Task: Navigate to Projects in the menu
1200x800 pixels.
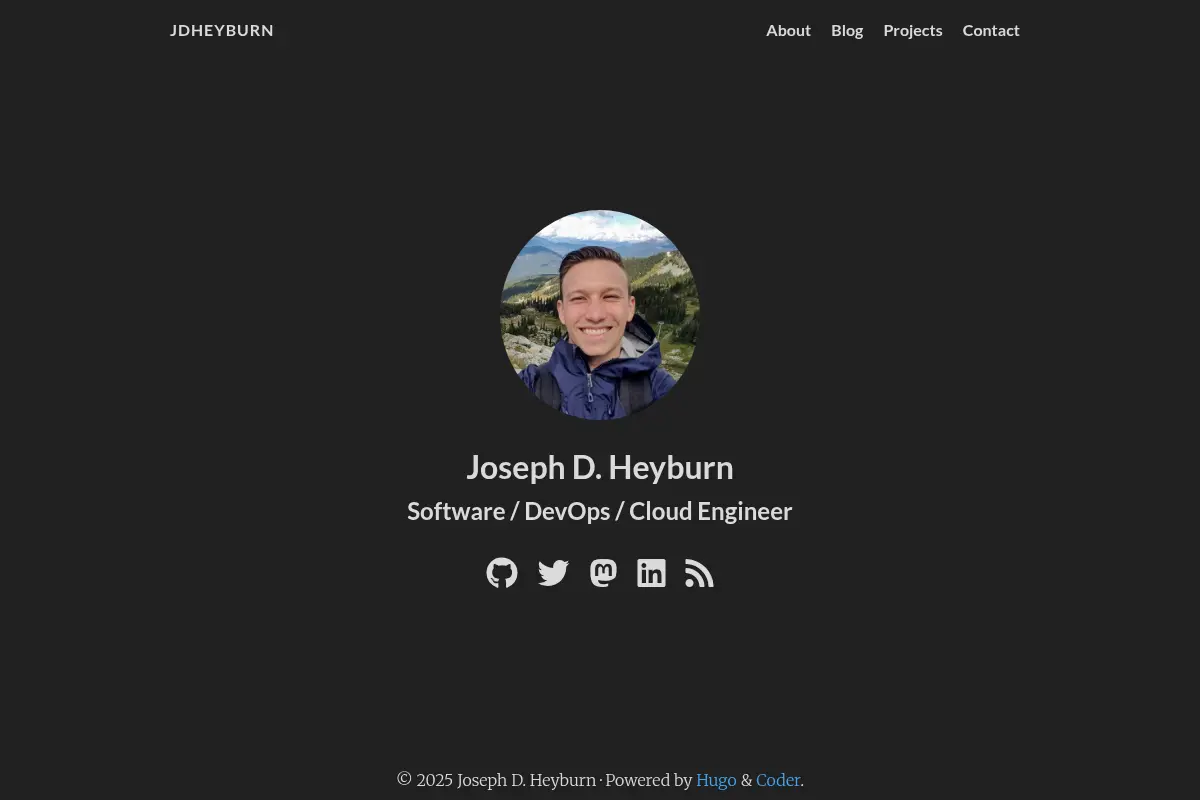Action: 913,30
